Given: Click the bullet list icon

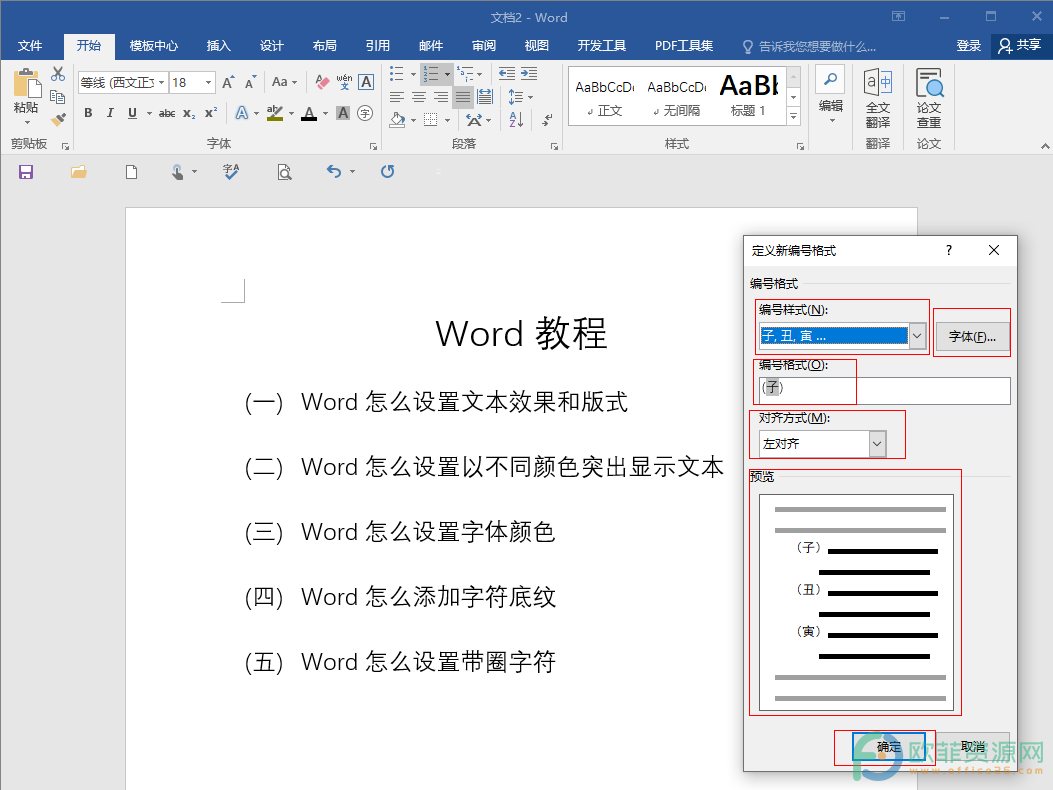Looking at the screenshot, I should coord(397,74).
